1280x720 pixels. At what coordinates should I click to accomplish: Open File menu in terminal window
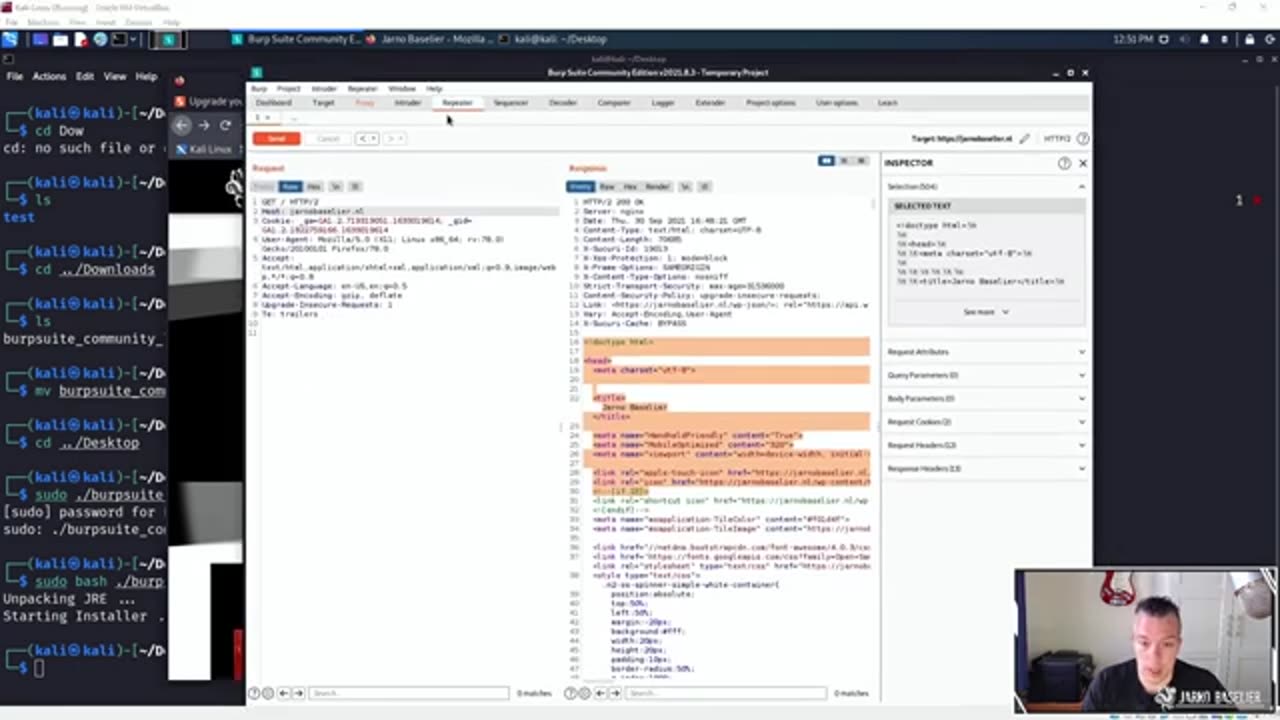tap(15, 76)
